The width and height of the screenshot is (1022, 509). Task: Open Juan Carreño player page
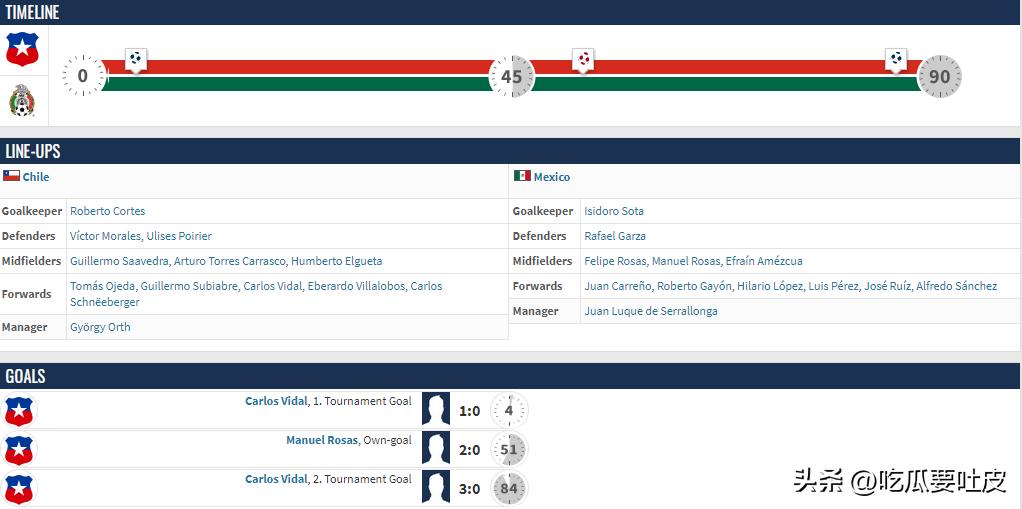(x=618, y=285)
